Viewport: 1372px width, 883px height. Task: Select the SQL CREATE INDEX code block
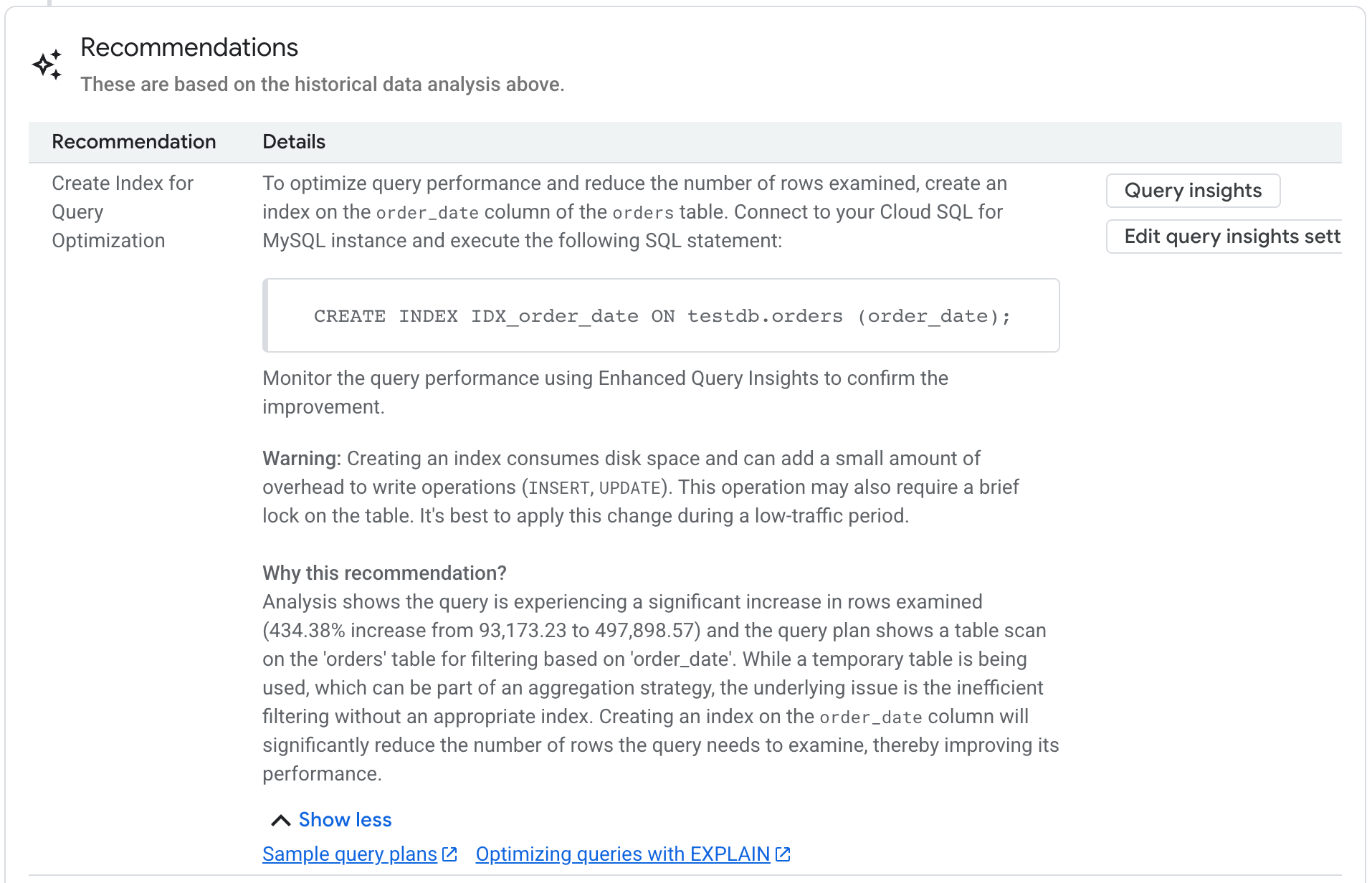click(x=661, y=315)
